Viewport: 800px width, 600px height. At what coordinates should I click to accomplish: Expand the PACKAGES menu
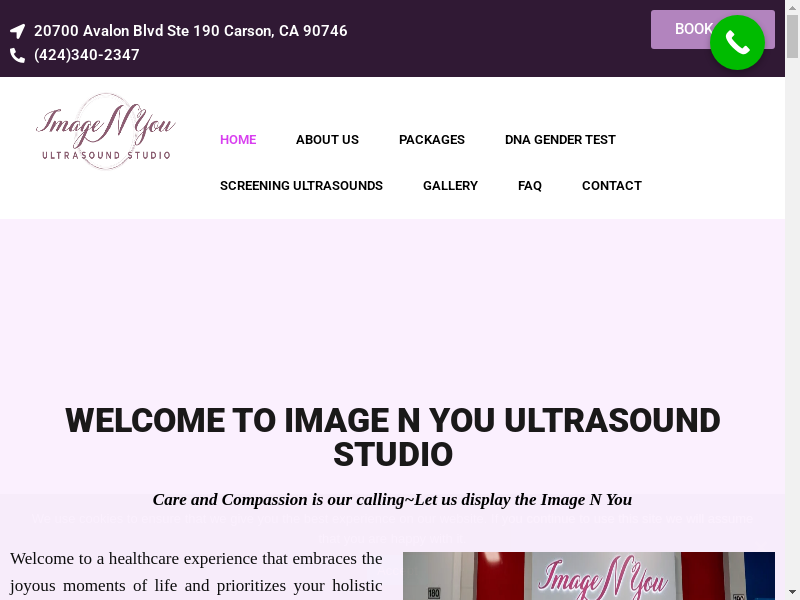431,140
